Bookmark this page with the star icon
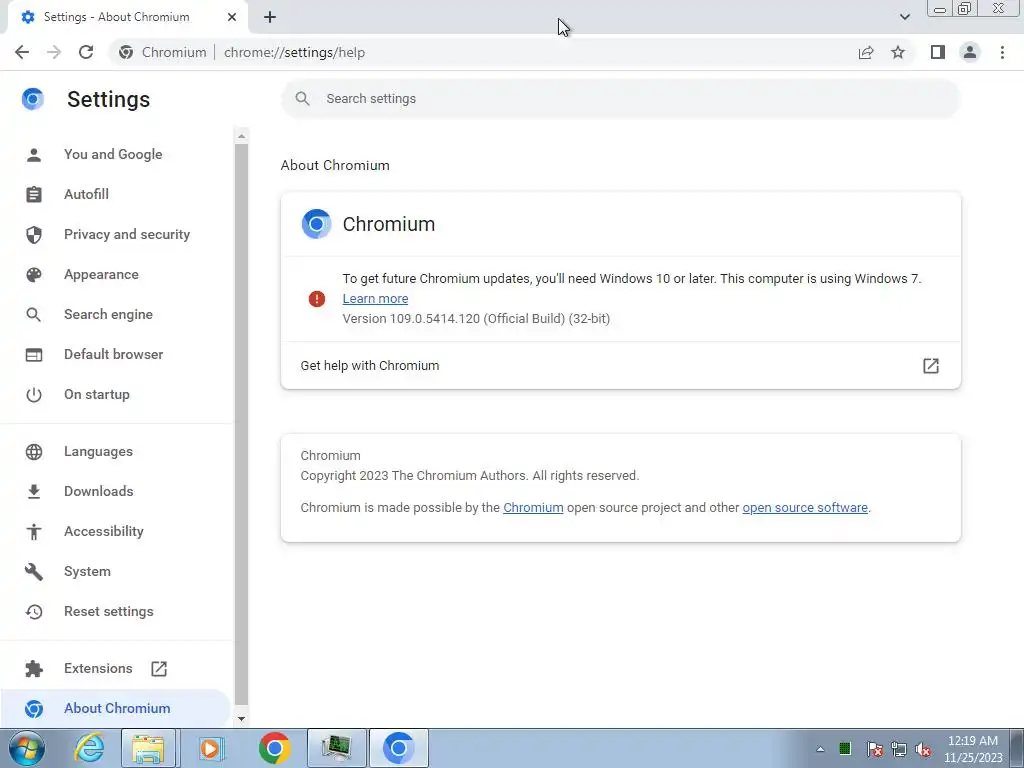The width and height of the screenshot is (1024, 768). (x=898, y=52)
